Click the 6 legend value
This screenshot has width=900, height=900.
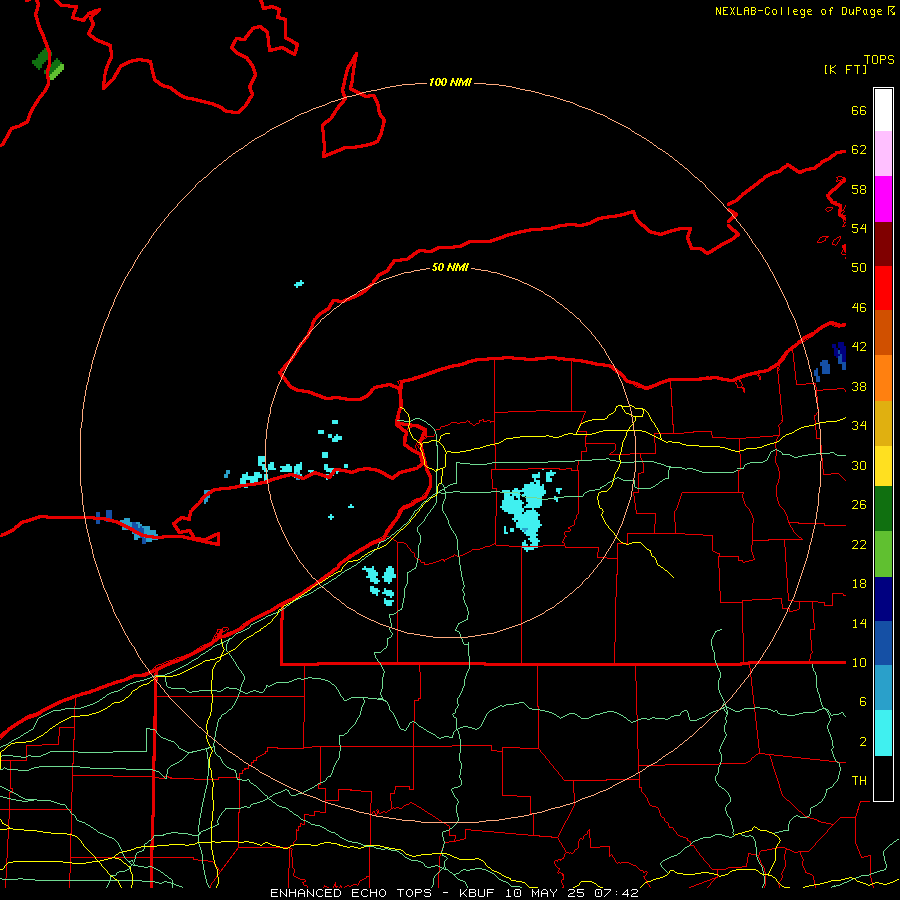tap(863, 702)
